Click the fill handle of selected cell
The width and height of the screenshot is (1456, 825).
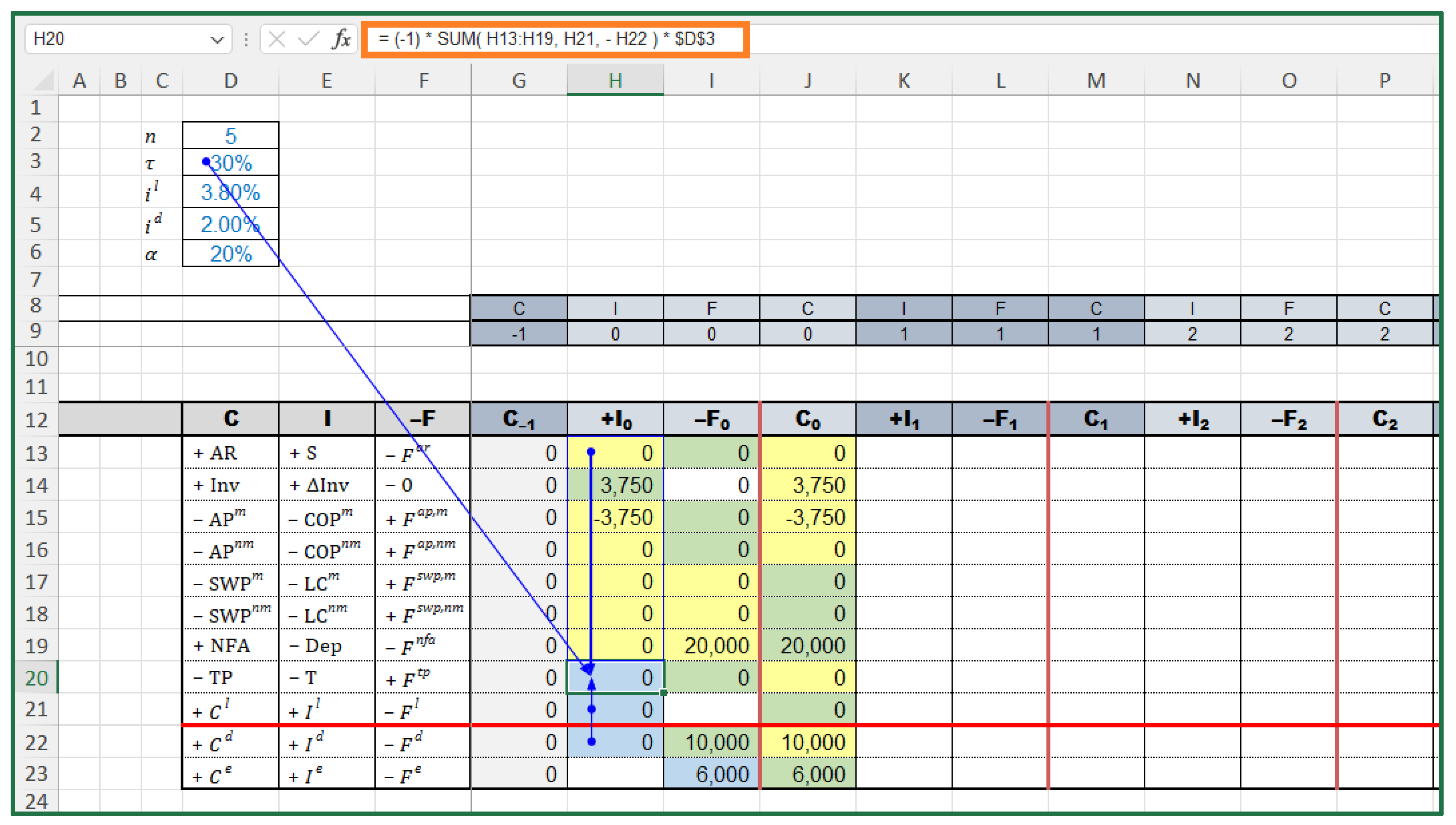coord(663,692)
